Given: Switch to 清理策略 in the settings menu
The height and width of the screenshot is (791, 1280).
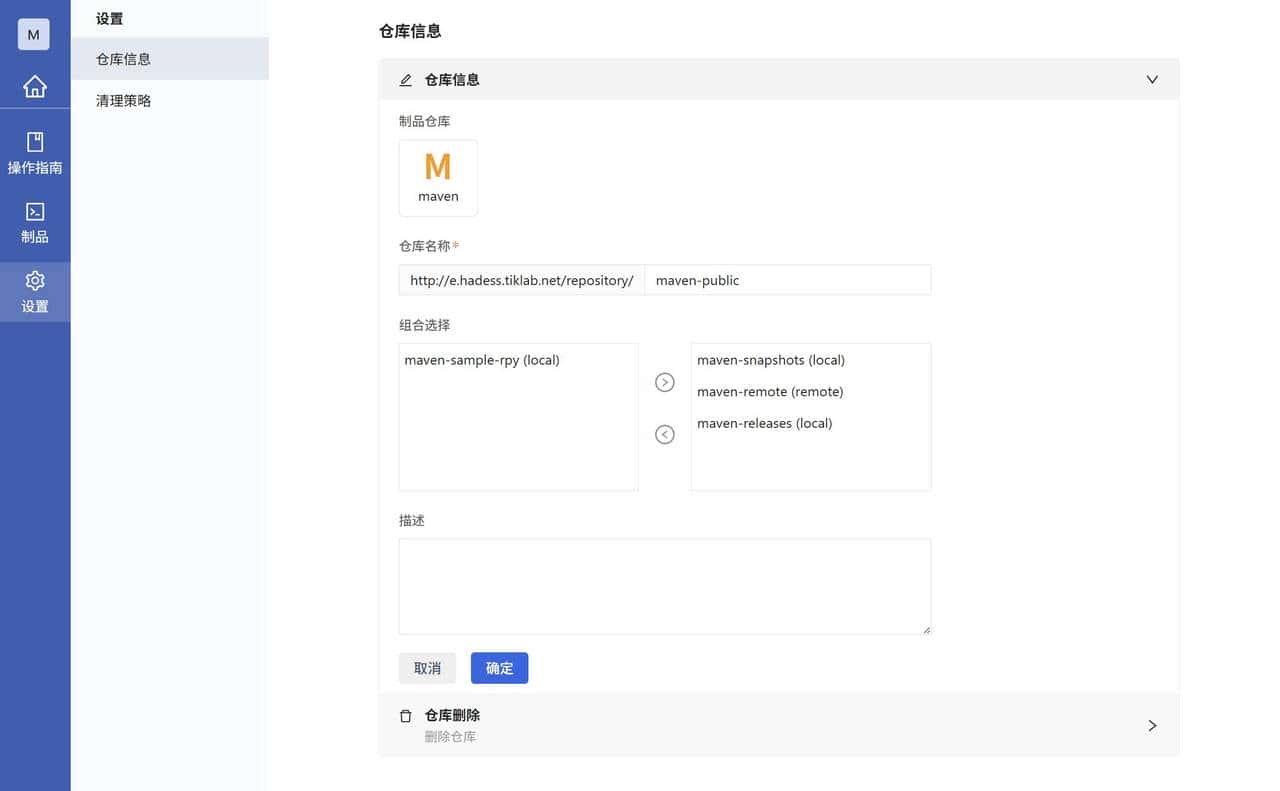Looking at the screenshot, I should [121, 100].
